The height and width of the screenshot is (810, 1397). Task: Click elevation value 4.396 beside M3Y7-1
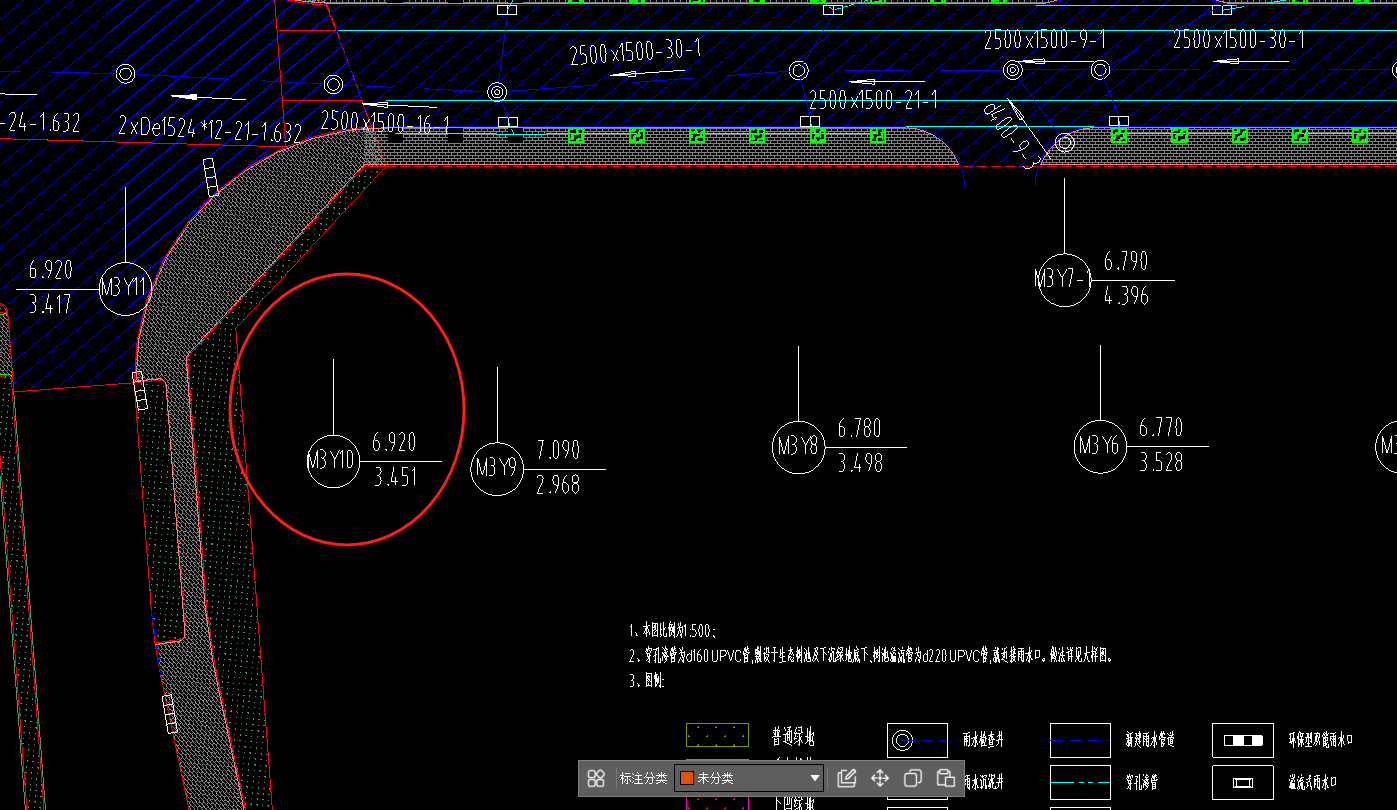(1126, 296)
